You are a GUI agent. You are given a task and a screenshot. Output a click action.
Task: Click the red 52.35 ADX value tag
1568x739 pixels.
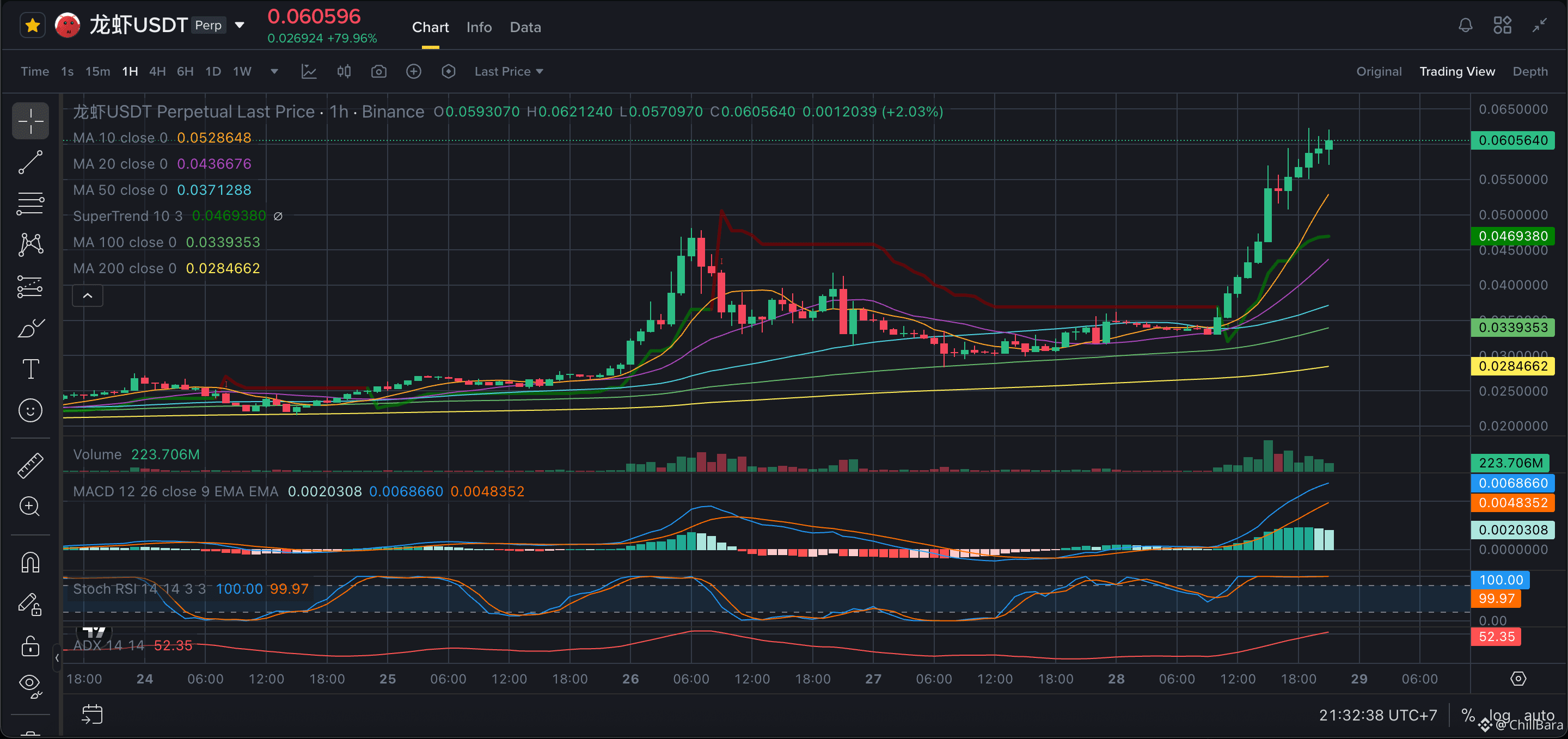[1496, 637]
